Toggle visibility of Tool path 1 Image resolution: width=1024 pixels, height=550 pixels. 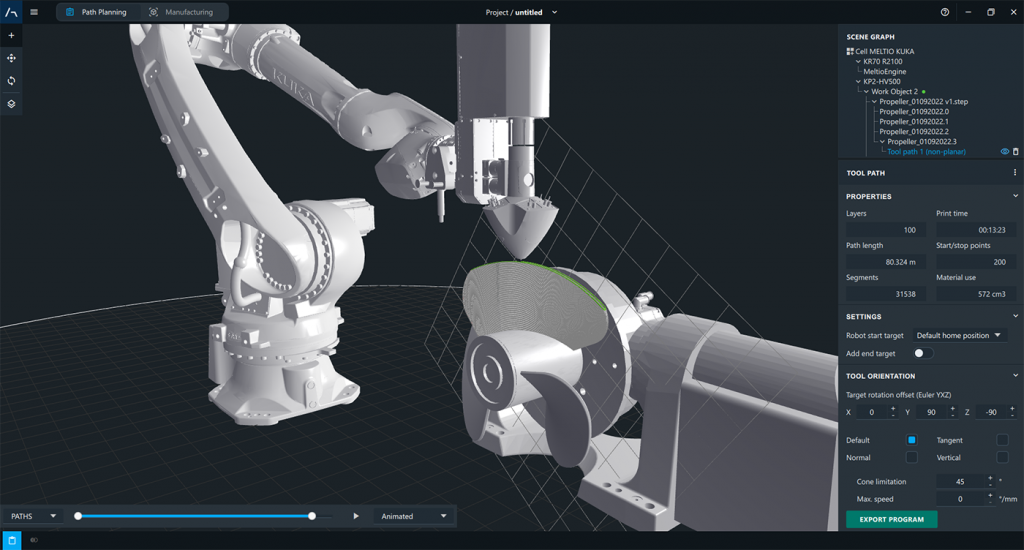(1005, 152)
